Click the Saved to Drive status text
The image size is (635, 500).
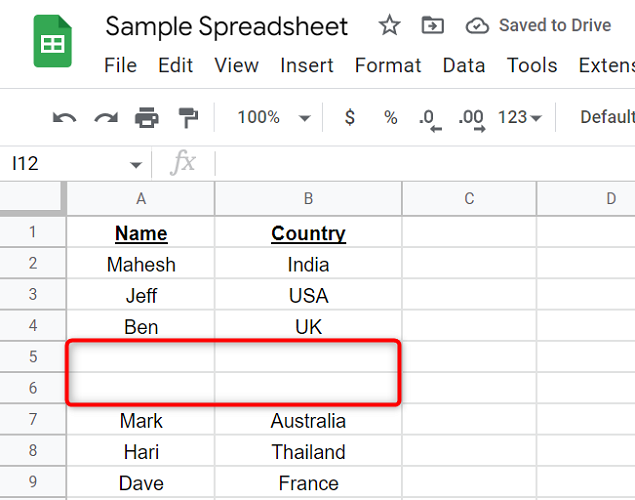tap(555, 26)
